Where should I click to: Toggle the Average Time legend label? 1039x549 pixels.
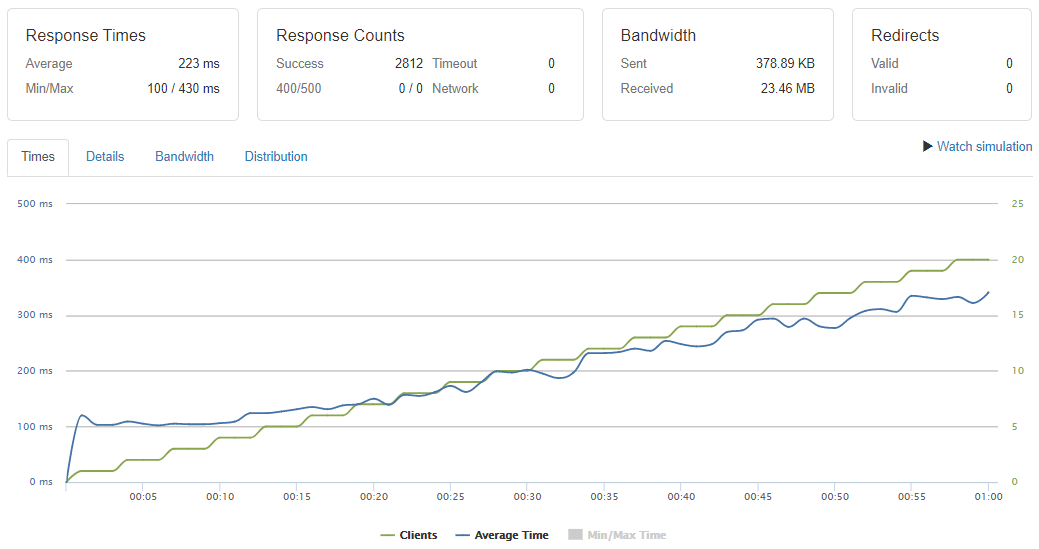click(x=511, y=536)
